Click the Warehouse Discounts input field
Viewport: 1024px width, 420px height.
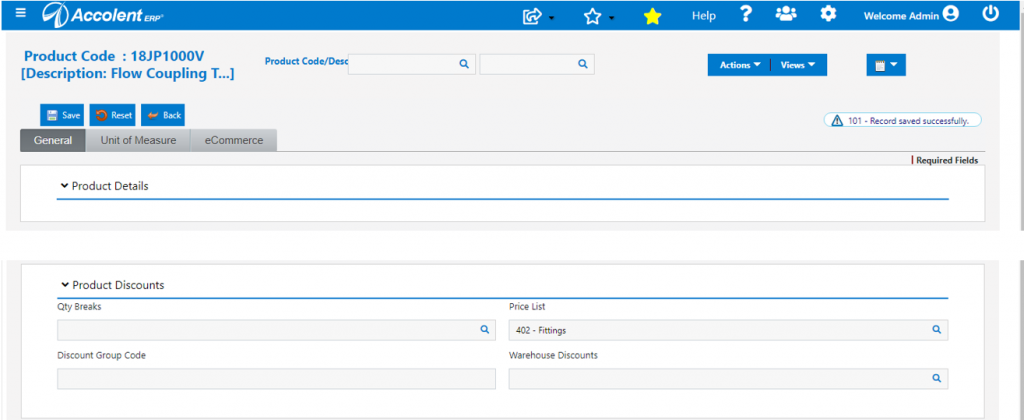point(728,379)
